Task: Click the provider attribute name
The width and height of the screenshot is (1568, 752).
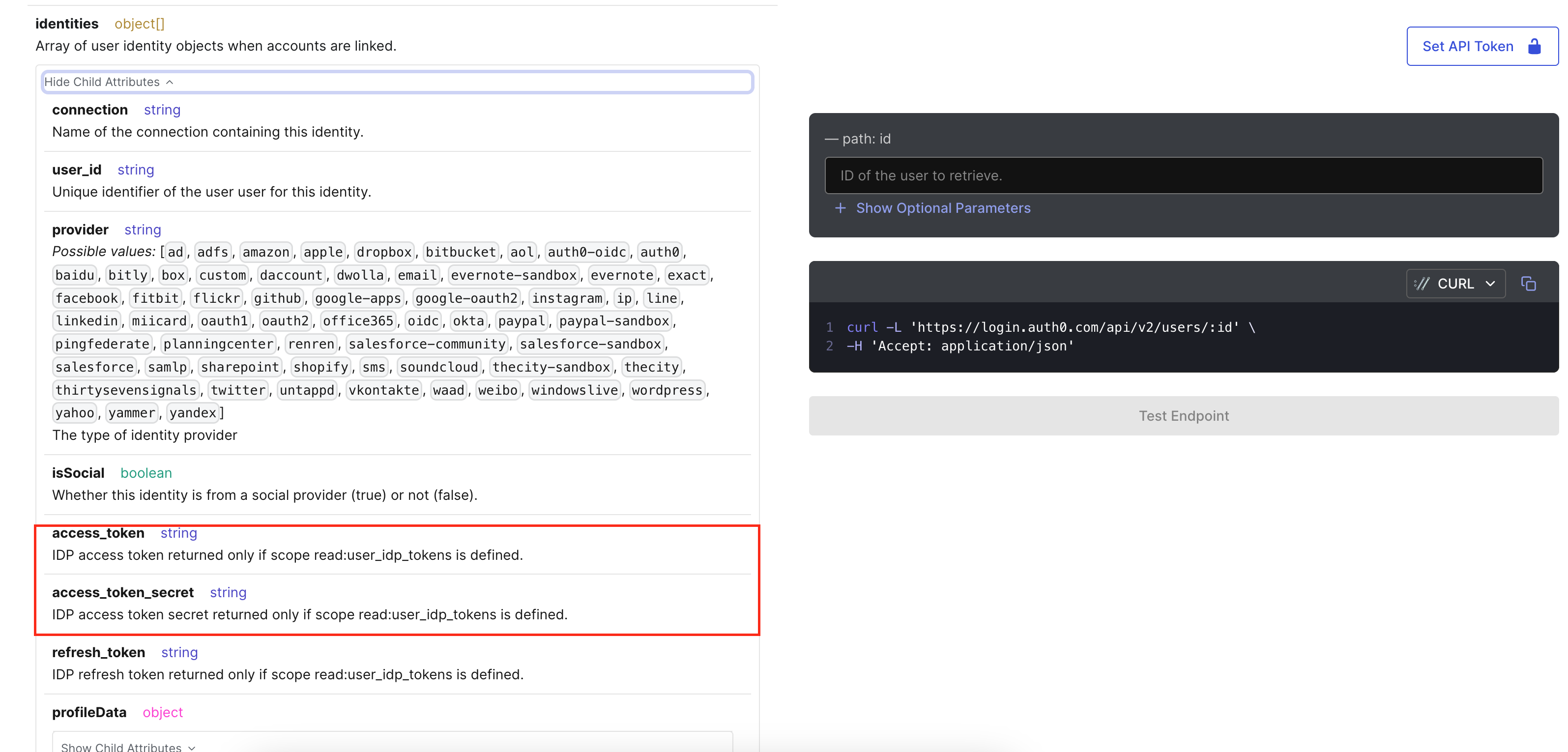Action: pyautogui.click(x=80, y=230)
